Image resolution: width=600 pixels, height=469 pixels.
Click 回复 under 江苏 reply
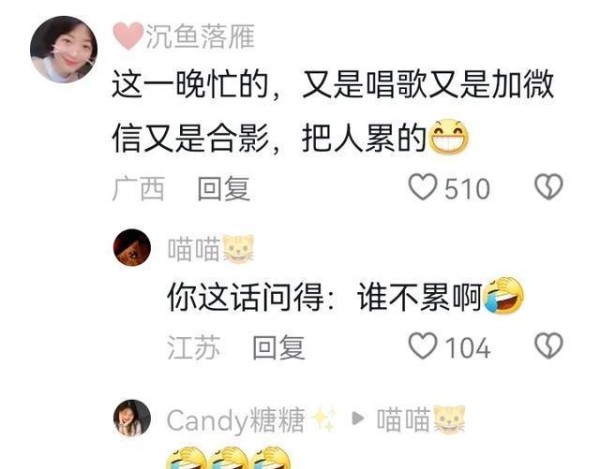(279, 347)
